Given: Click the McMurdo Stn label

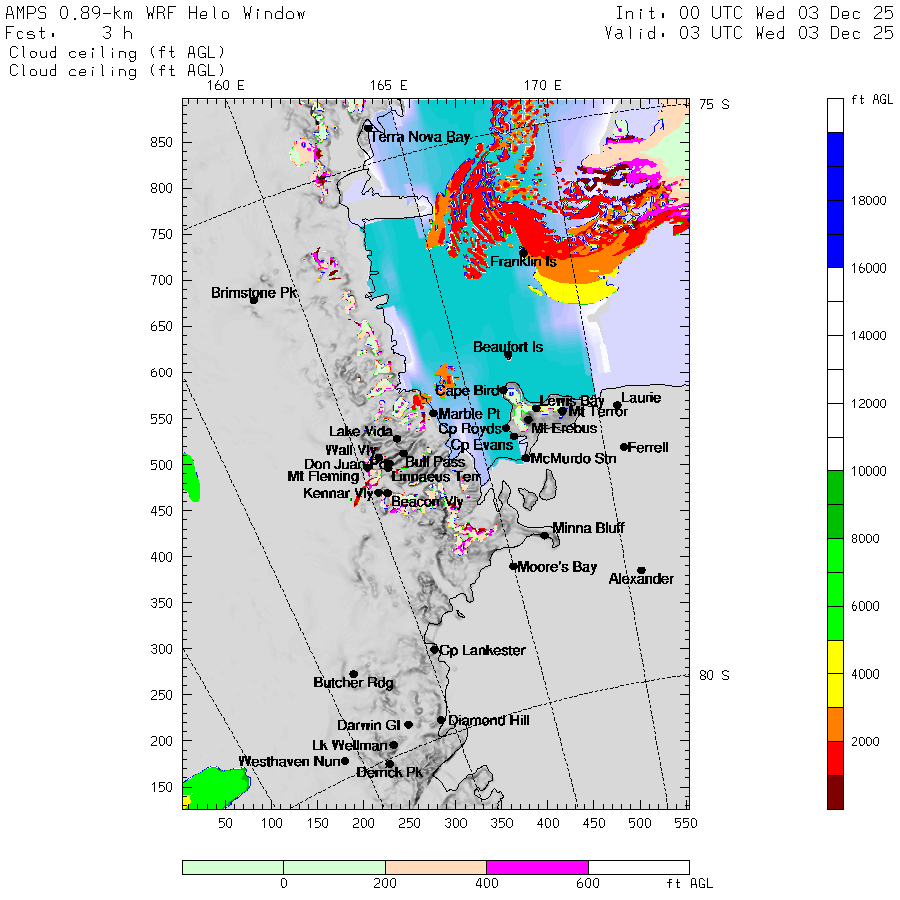Looking at the screenshot, I should (573, 459).
